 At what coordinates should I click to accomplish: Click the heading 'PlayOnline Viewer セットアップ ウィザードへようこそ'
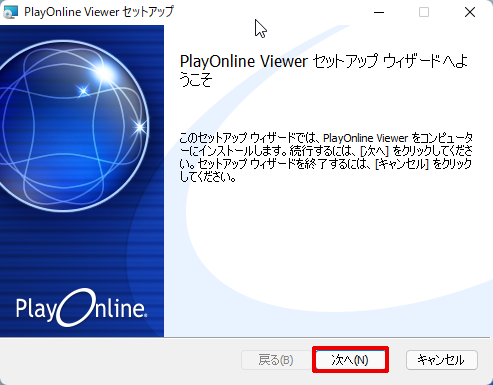[x=323, y=70]
